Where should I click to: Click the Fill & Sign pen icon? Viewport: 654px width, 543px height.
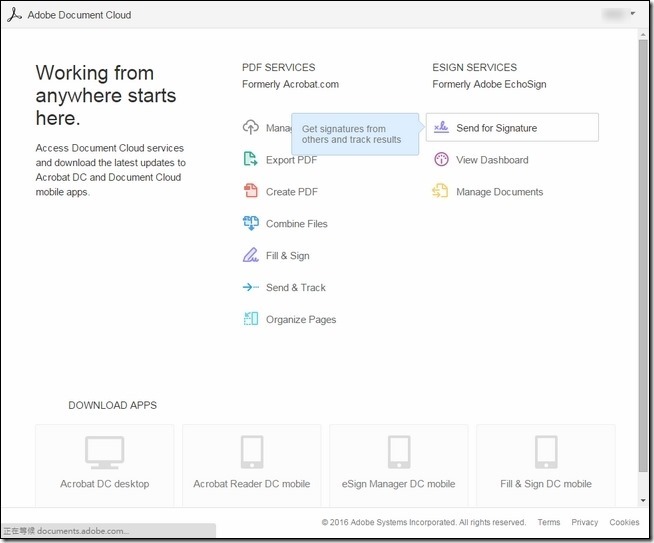[x=251, y=255]
